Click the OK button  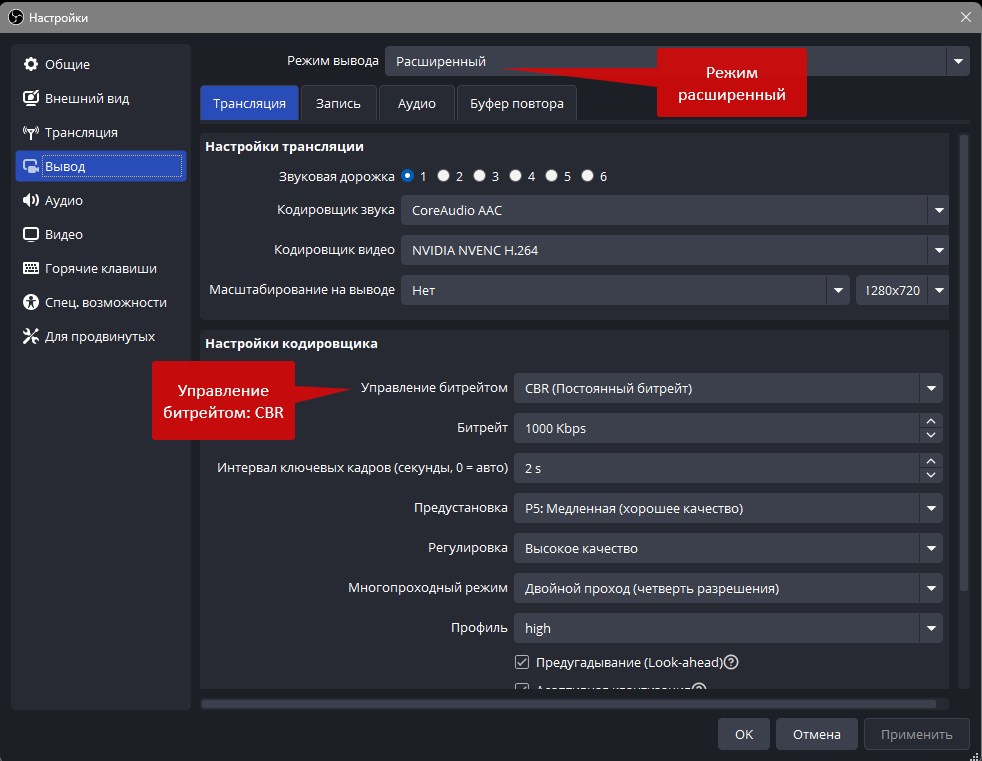coord(744,734)
